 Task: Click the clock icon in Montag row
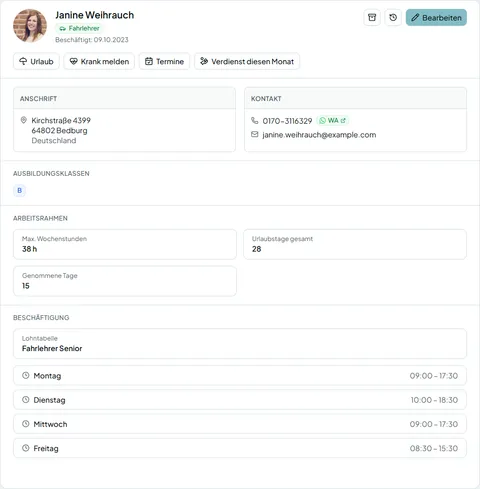[x=26, y=375]
